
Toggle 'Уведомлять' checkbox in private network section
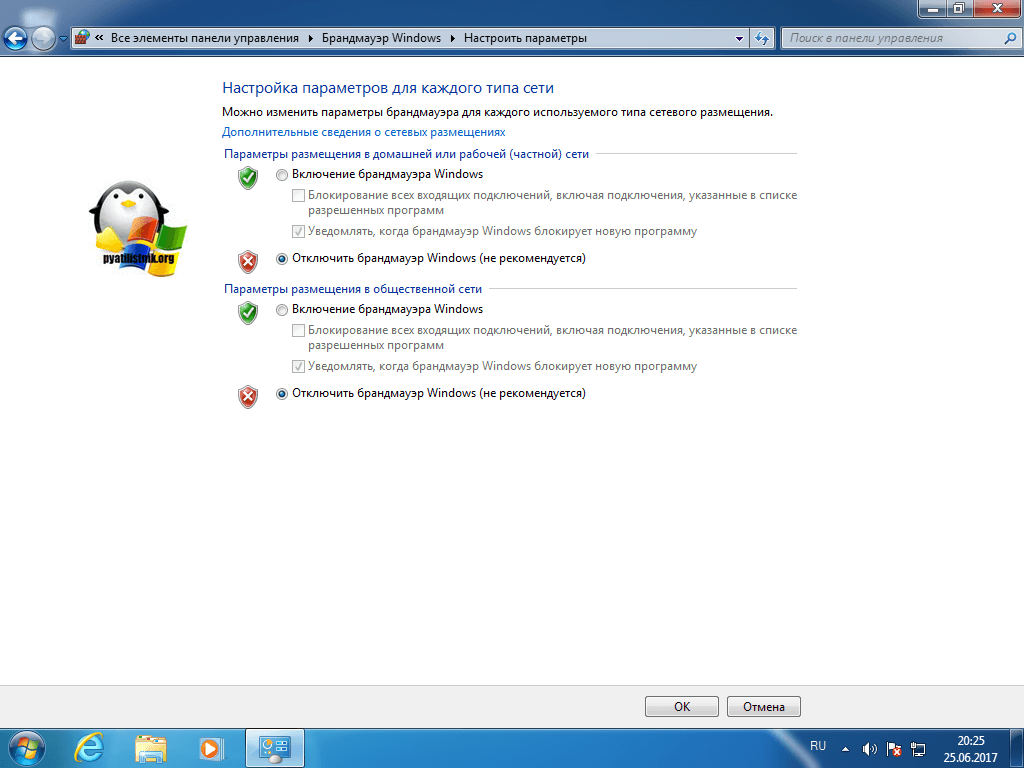[298, 231]
